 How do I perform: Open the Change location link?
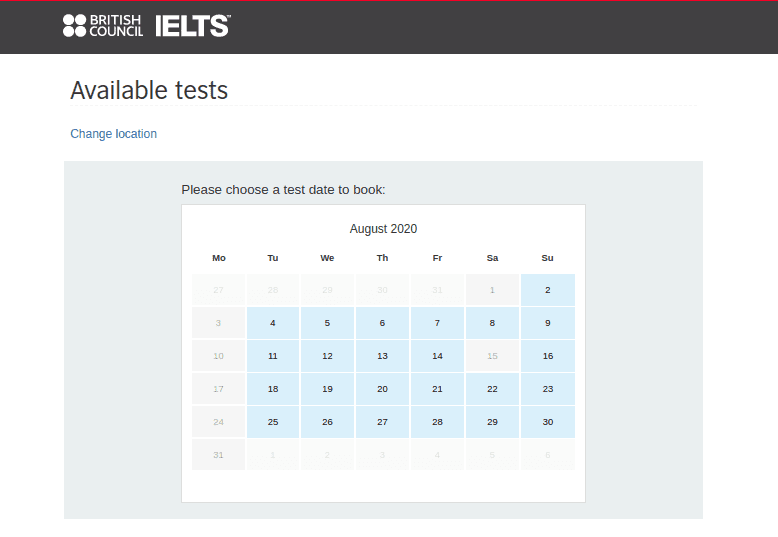point(114,134)
